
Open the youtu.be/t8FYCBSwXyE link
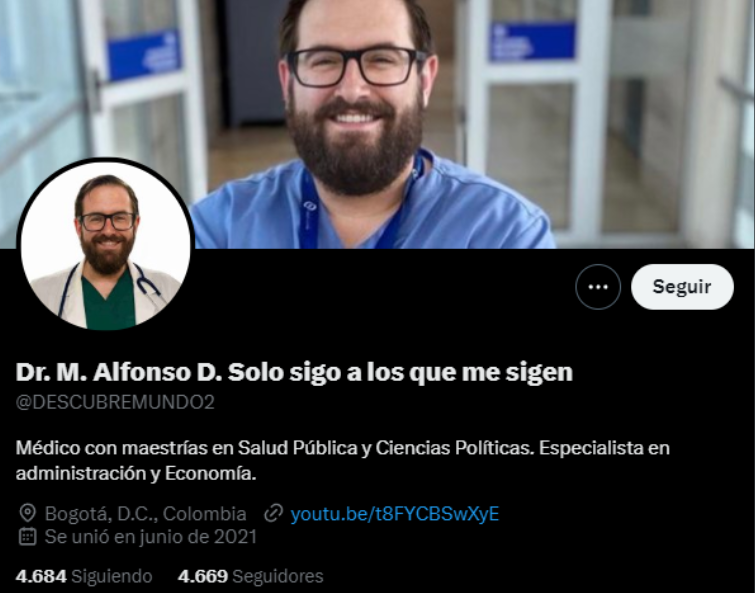click(x=395, y=514)
